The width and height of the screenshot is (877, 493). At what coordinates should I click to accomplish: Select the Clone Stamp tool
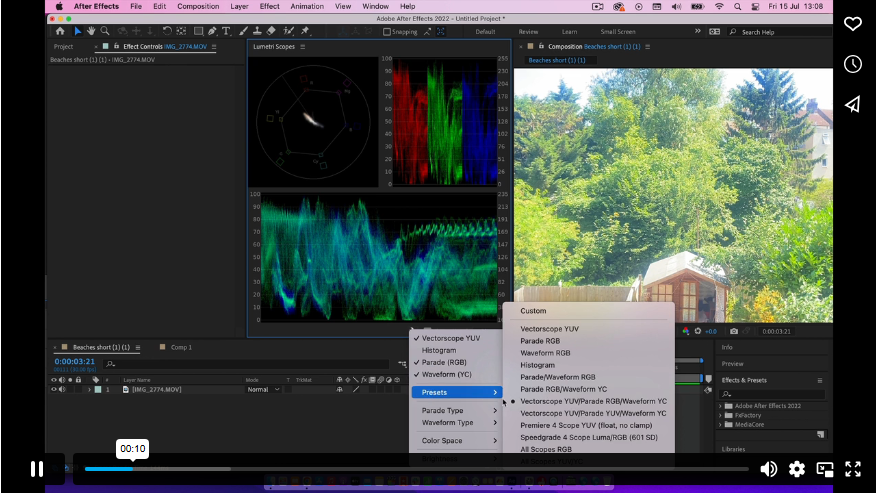coord(257,31)
